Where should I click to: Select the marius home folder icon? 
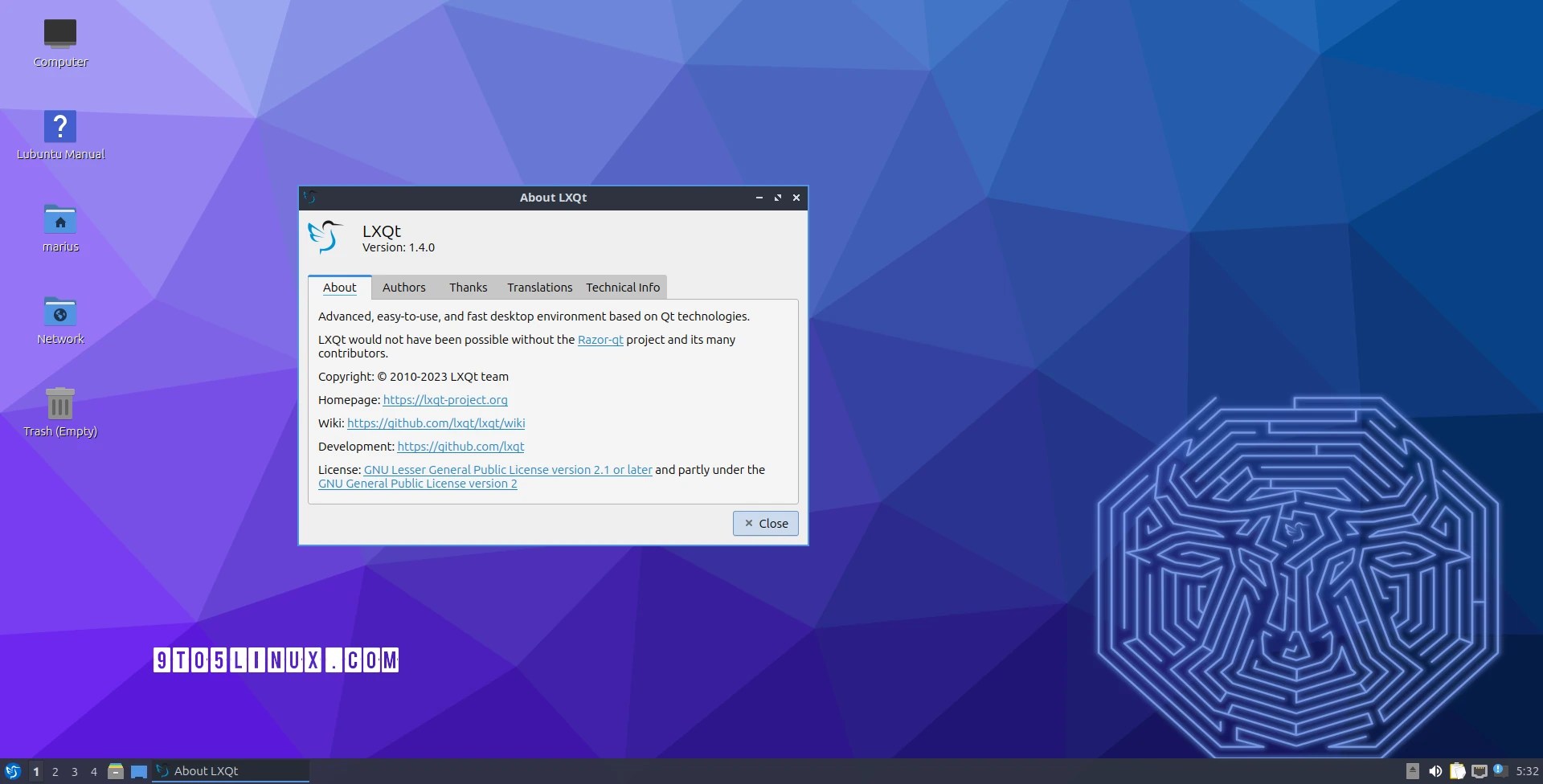point(60,228)
